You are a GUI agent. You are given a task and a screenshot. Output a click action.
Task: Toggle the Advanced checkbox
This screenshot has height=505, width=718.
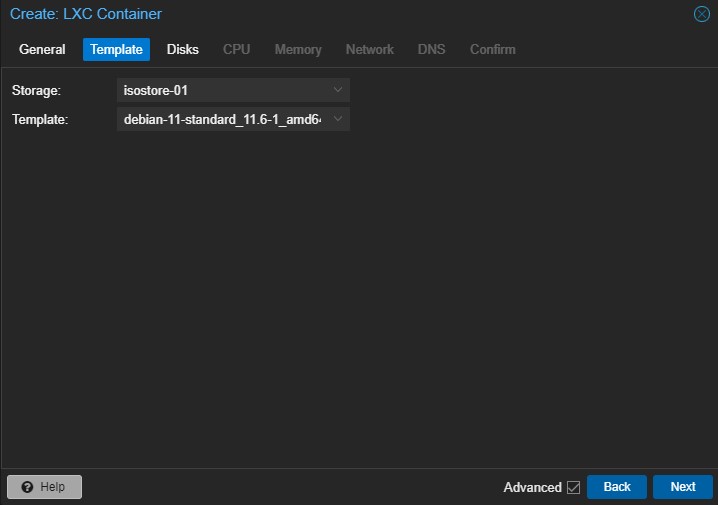573,487
